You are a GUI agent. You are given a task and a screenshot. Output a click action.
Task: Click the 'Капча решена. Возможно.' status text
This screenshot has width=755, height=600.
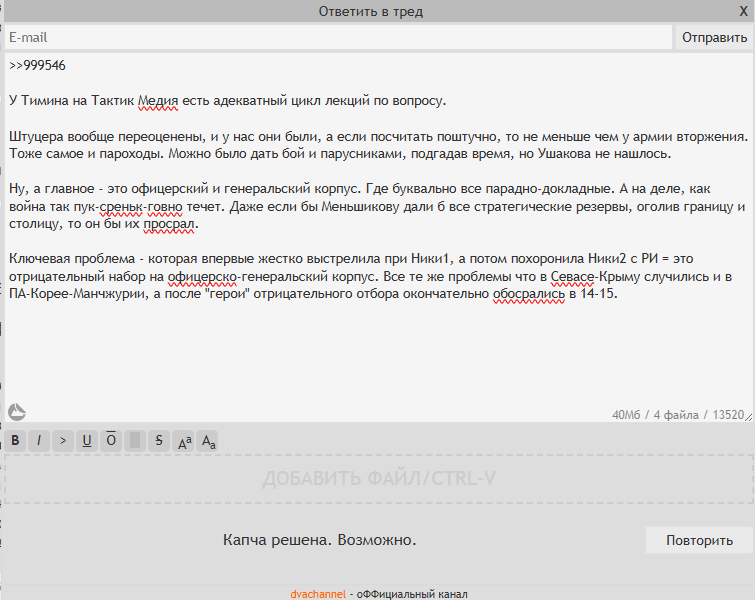(x=319, y=540)
